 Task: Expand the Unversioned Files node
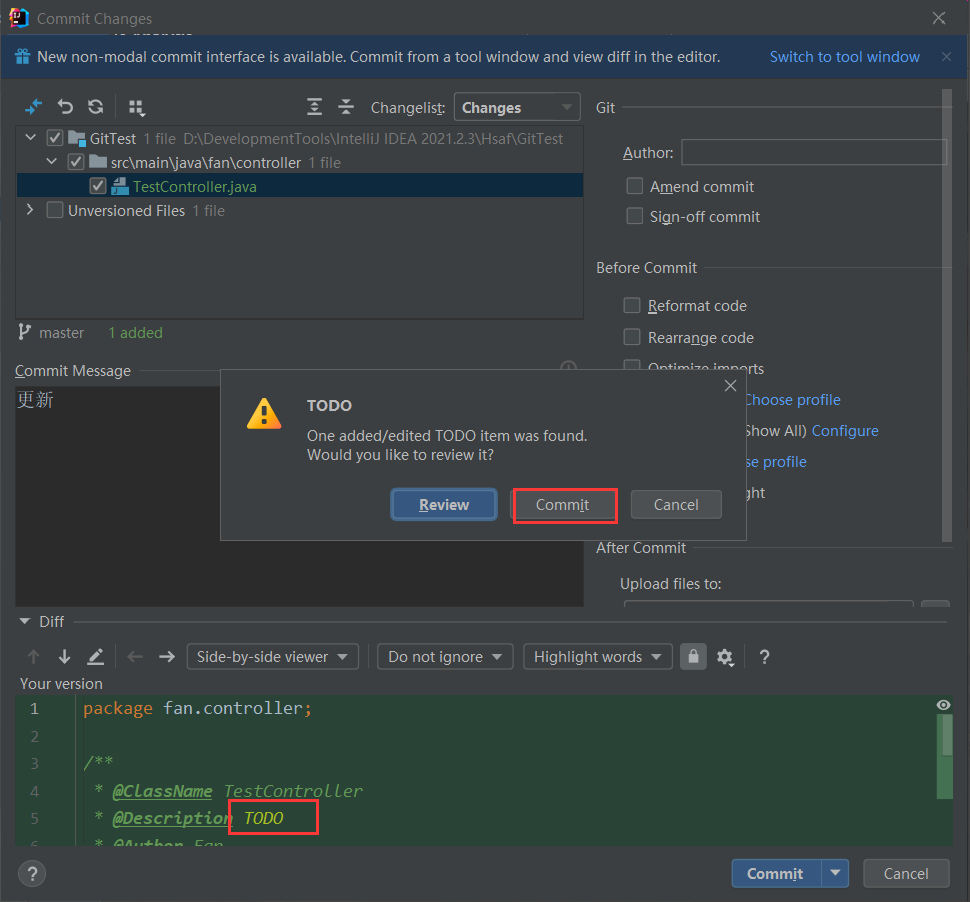click(30, 210)
